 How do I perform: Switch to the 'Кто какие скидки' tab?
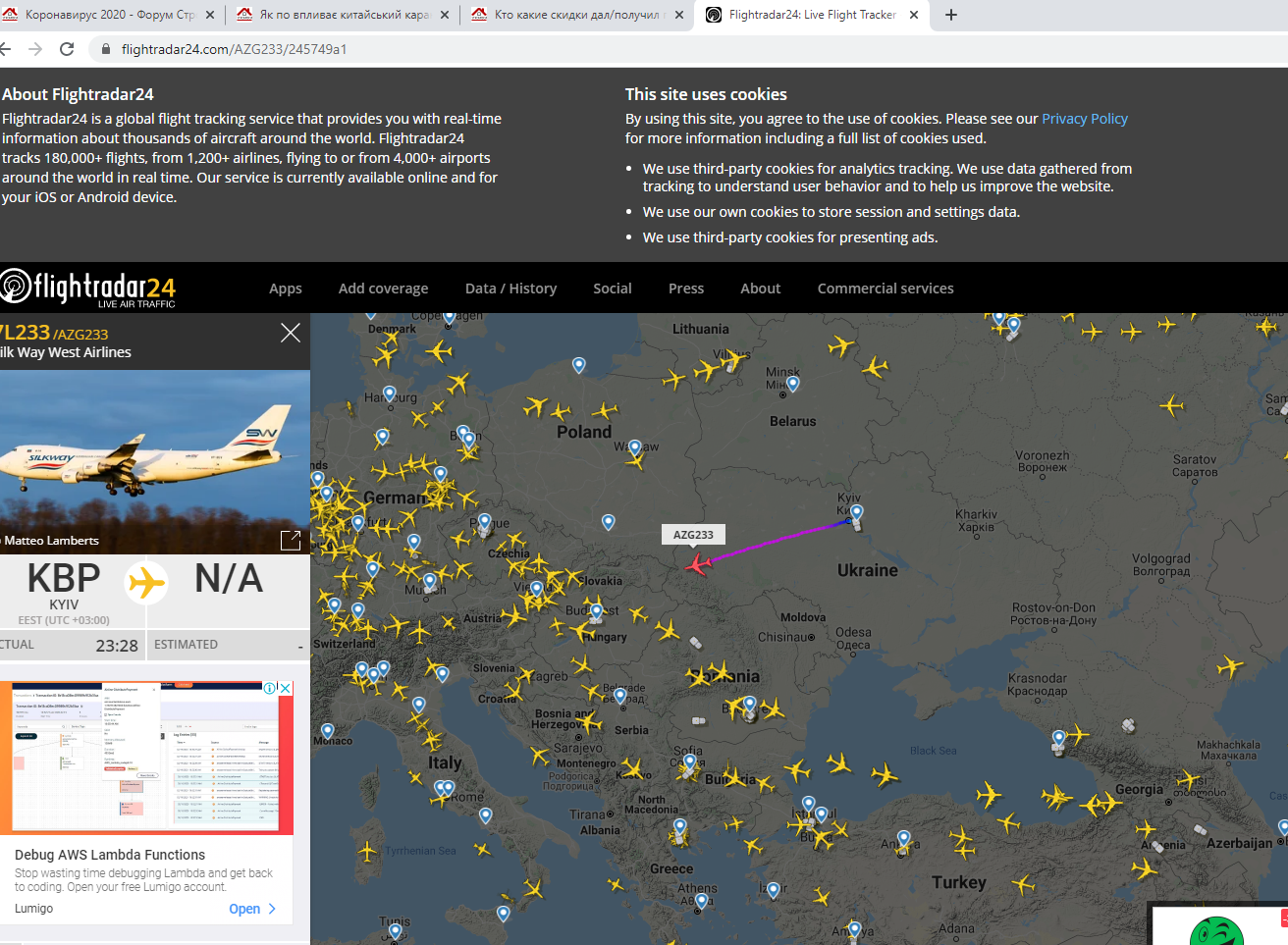click(x=577, y=15)
